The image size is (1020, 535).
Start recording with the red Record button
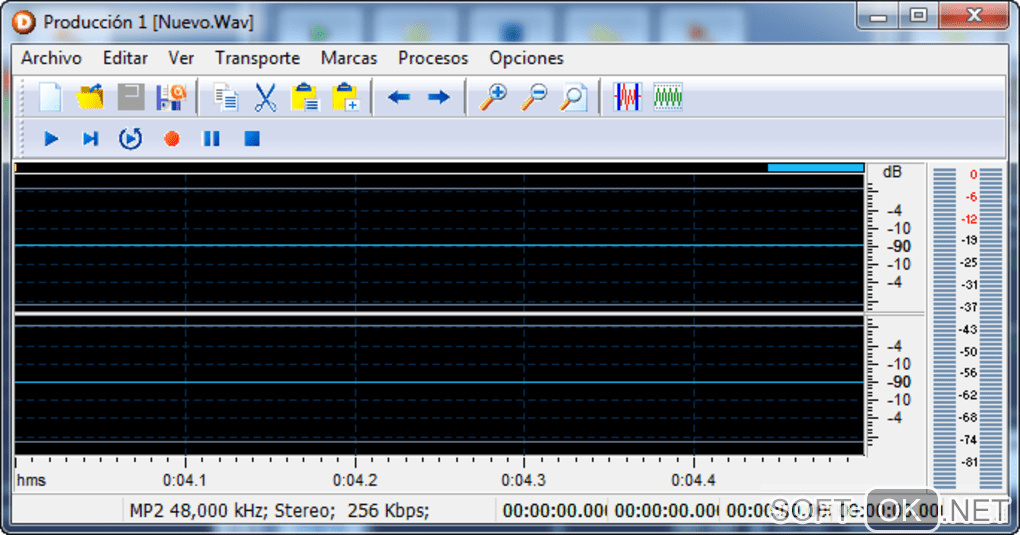point(172,139)
